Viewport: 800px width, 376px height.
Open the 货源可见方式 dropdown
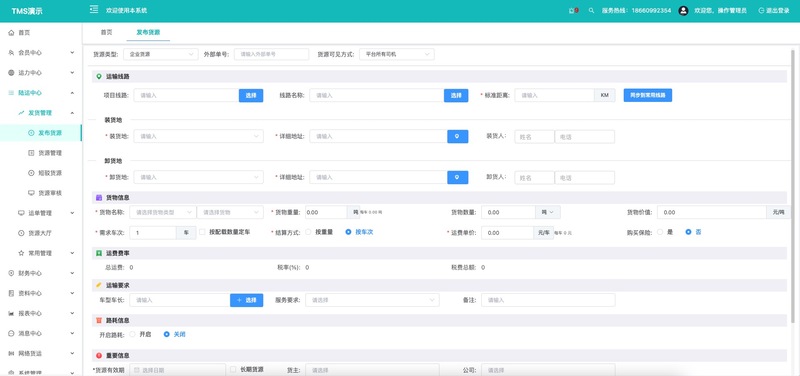click(397, 54)
